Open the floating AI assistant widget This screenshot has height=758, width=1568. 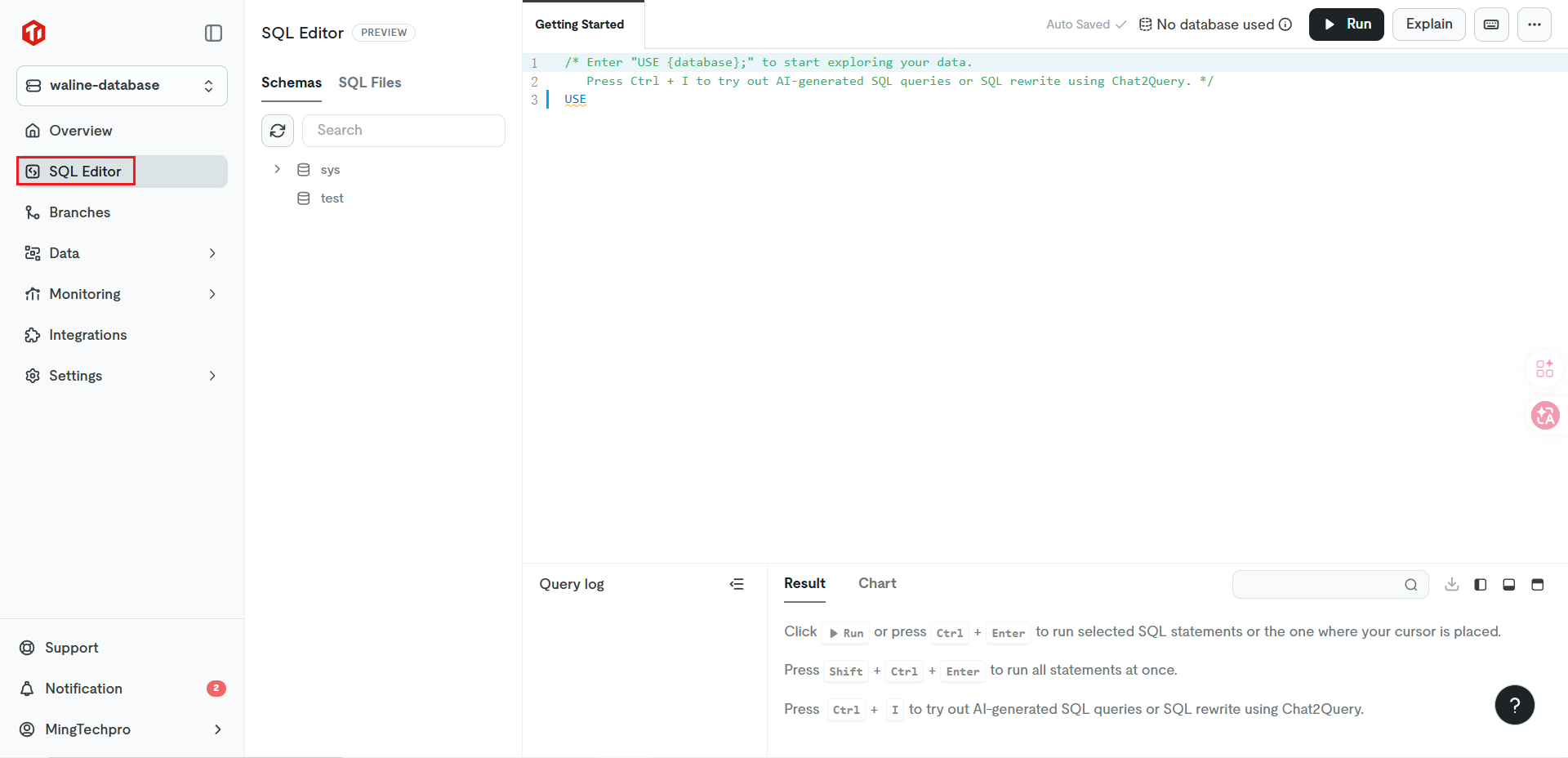(1545, 368)
